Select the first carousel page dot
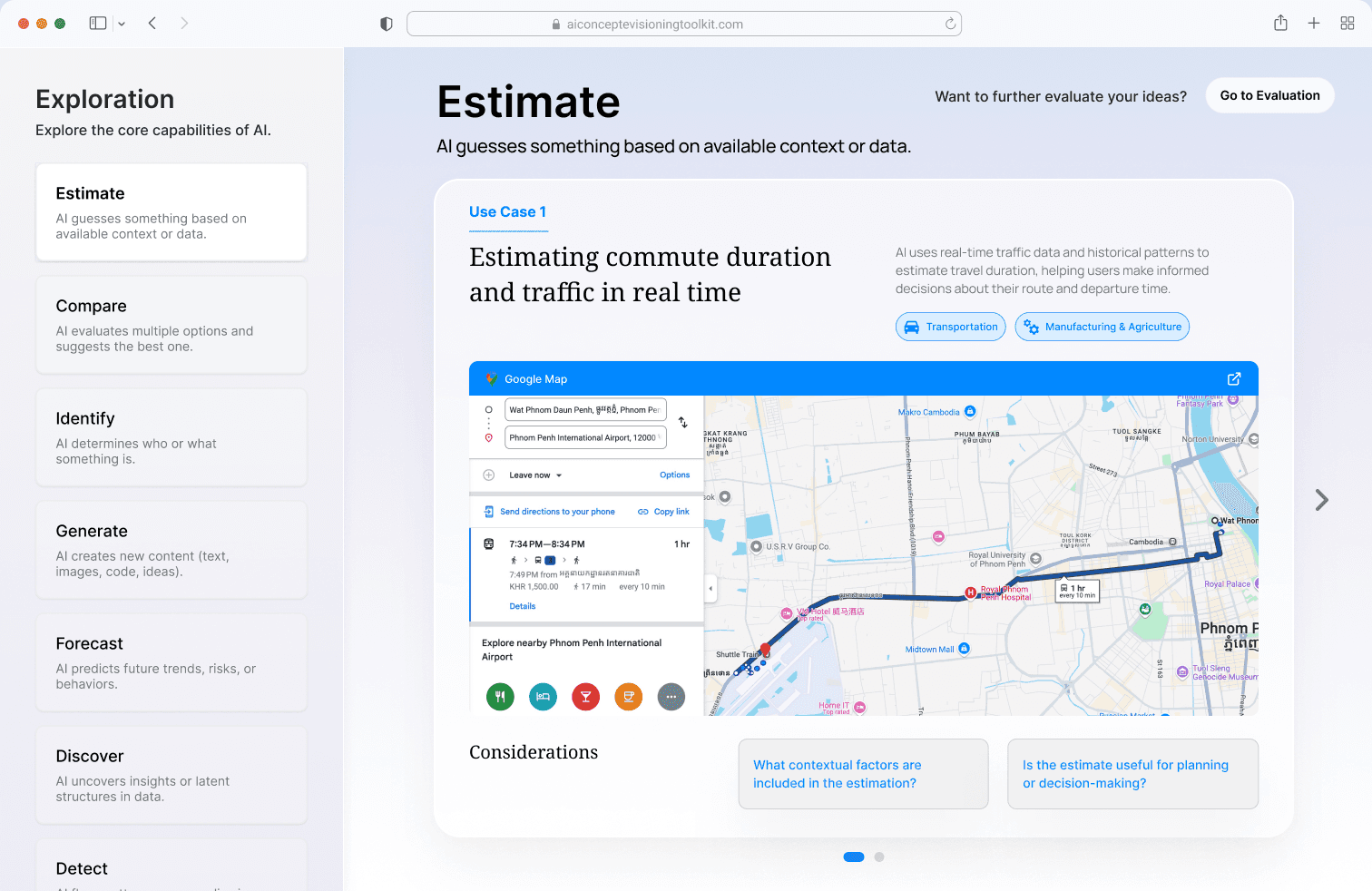The height and width of the screenshot is (891, 1372). click(854, 857)
